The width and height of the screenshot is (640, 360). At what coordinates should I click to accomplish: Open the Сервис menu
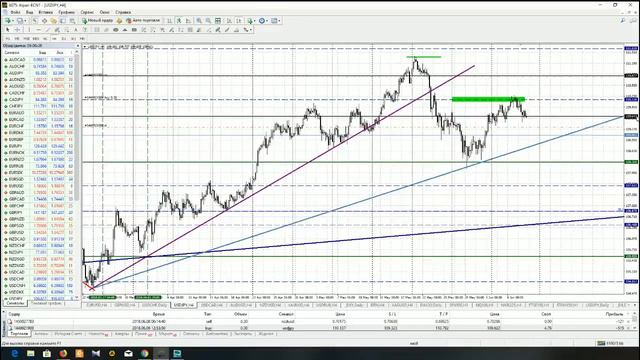87,12
